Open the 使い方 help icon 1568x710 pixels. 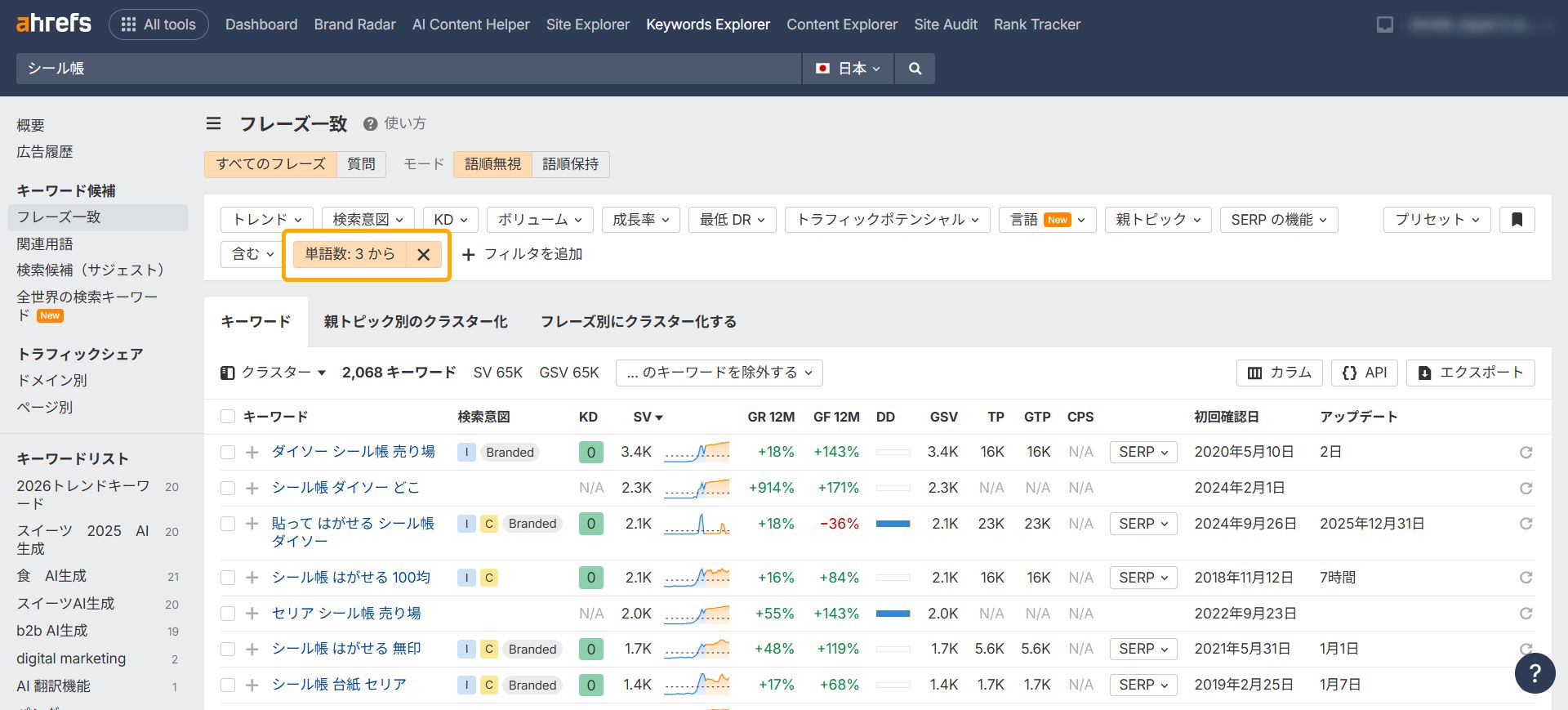[x=370, y=124]
